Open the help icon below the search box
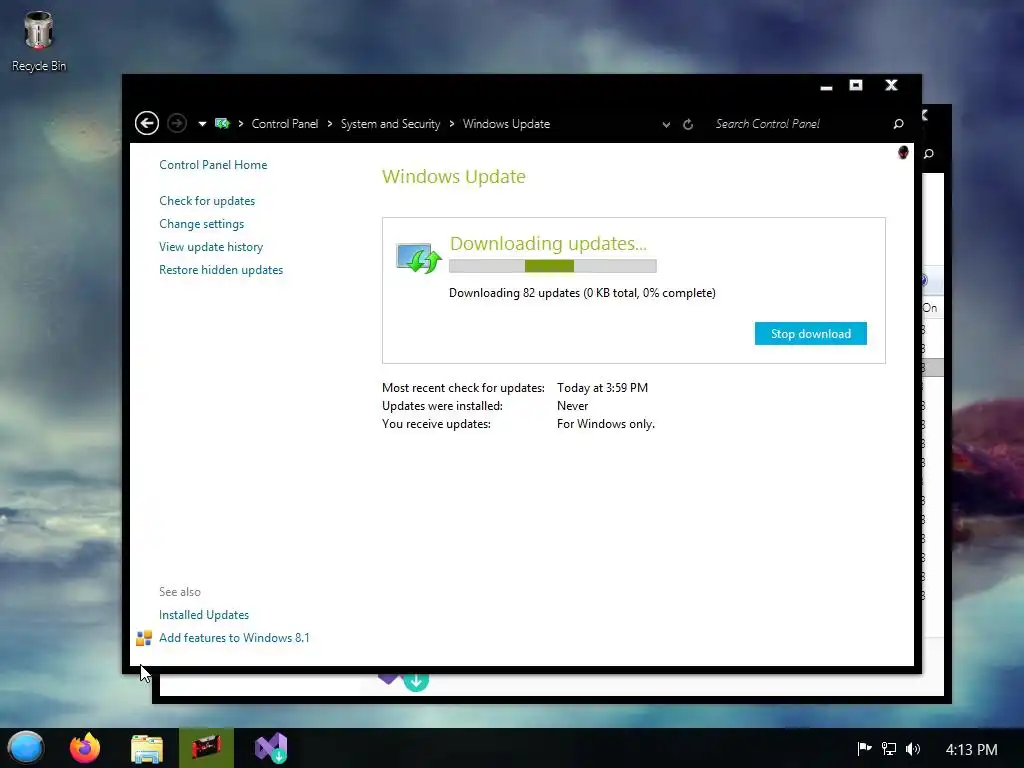1024x768 pixels. click(x=903, y=152)
